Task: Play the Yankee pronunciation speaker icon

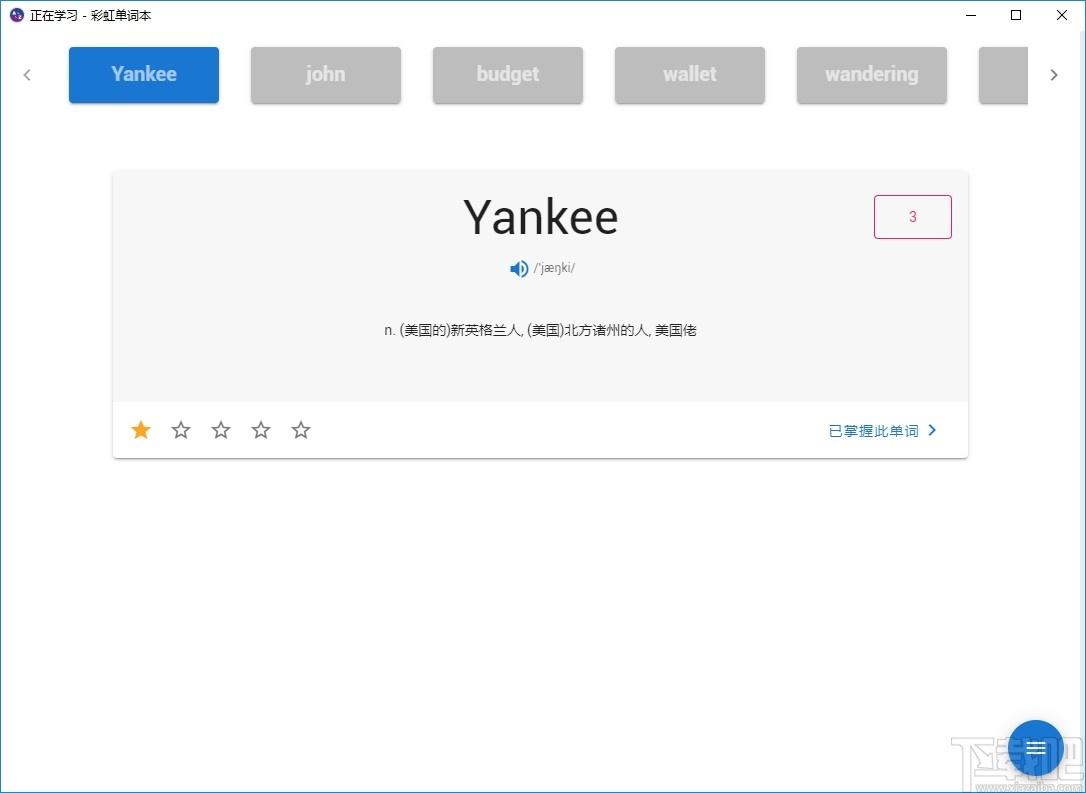Action: [x=519, y=269]
